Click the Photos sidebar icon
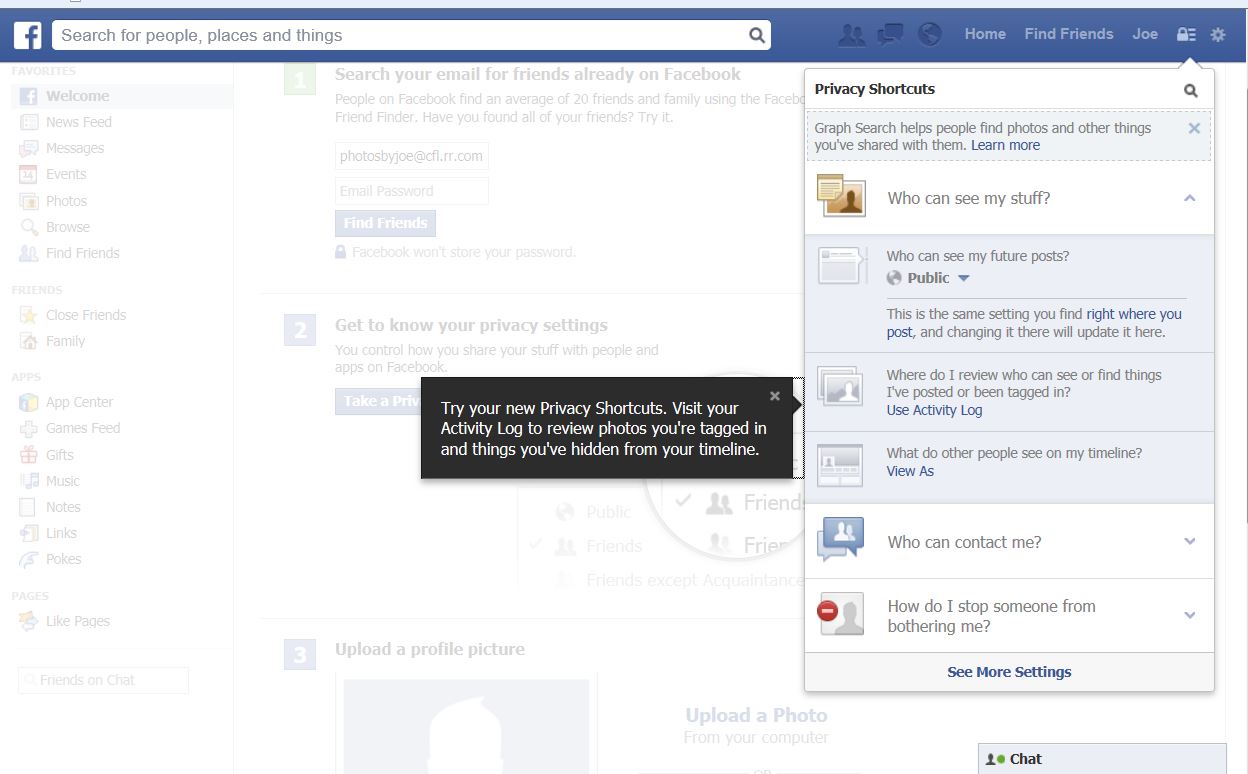 pos(29,201)
